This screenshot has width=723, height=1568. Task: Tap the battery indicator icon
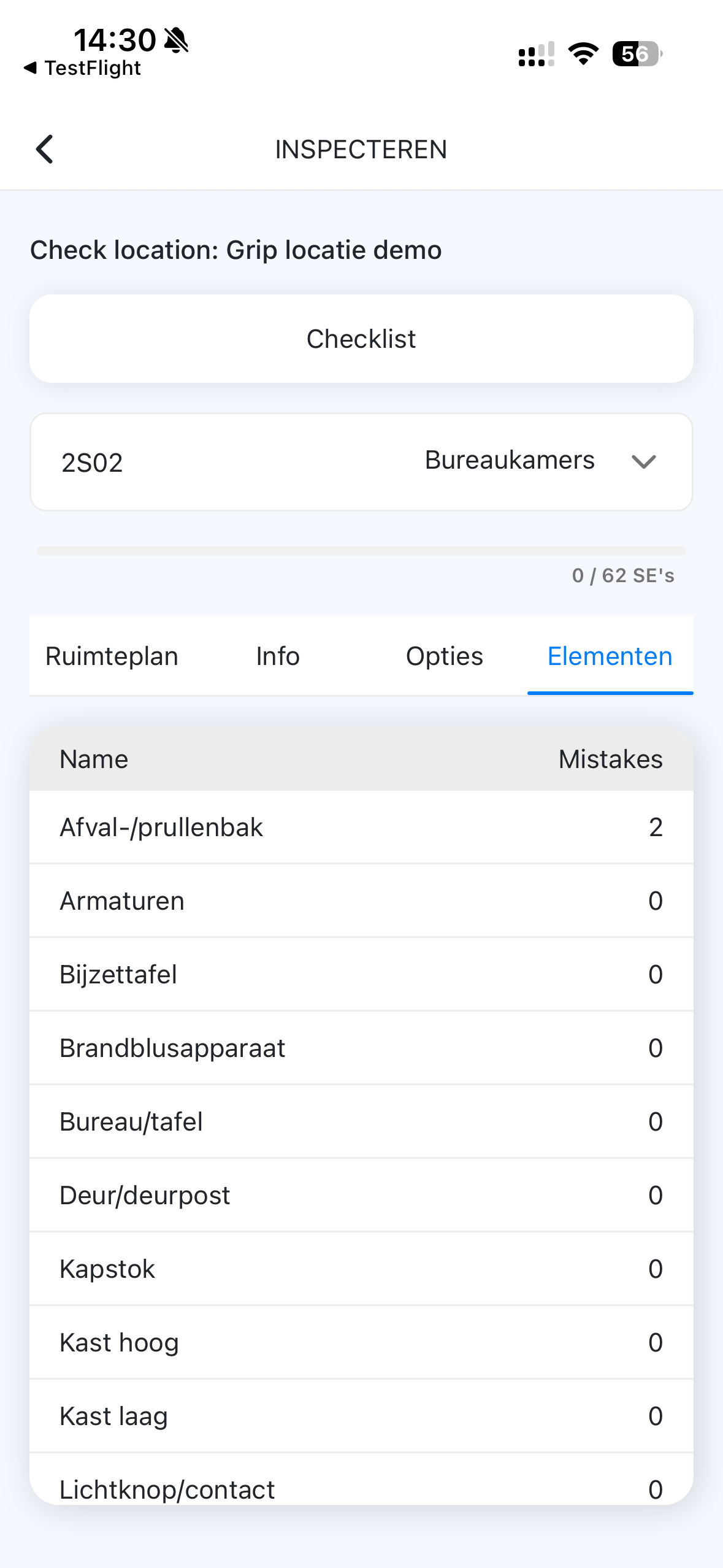(637, 54)
